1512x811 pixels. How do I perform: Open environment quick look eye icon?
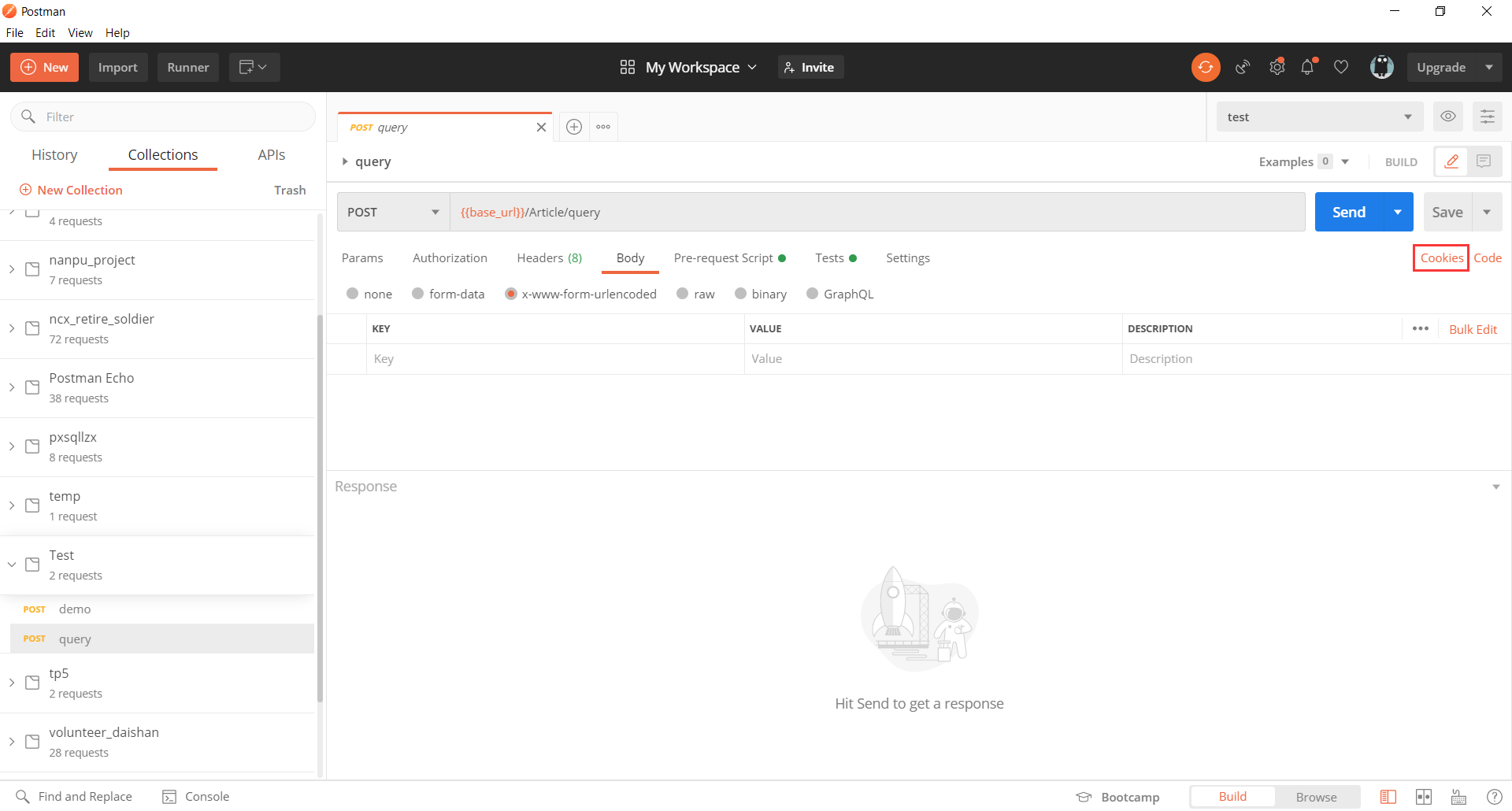1448,117
